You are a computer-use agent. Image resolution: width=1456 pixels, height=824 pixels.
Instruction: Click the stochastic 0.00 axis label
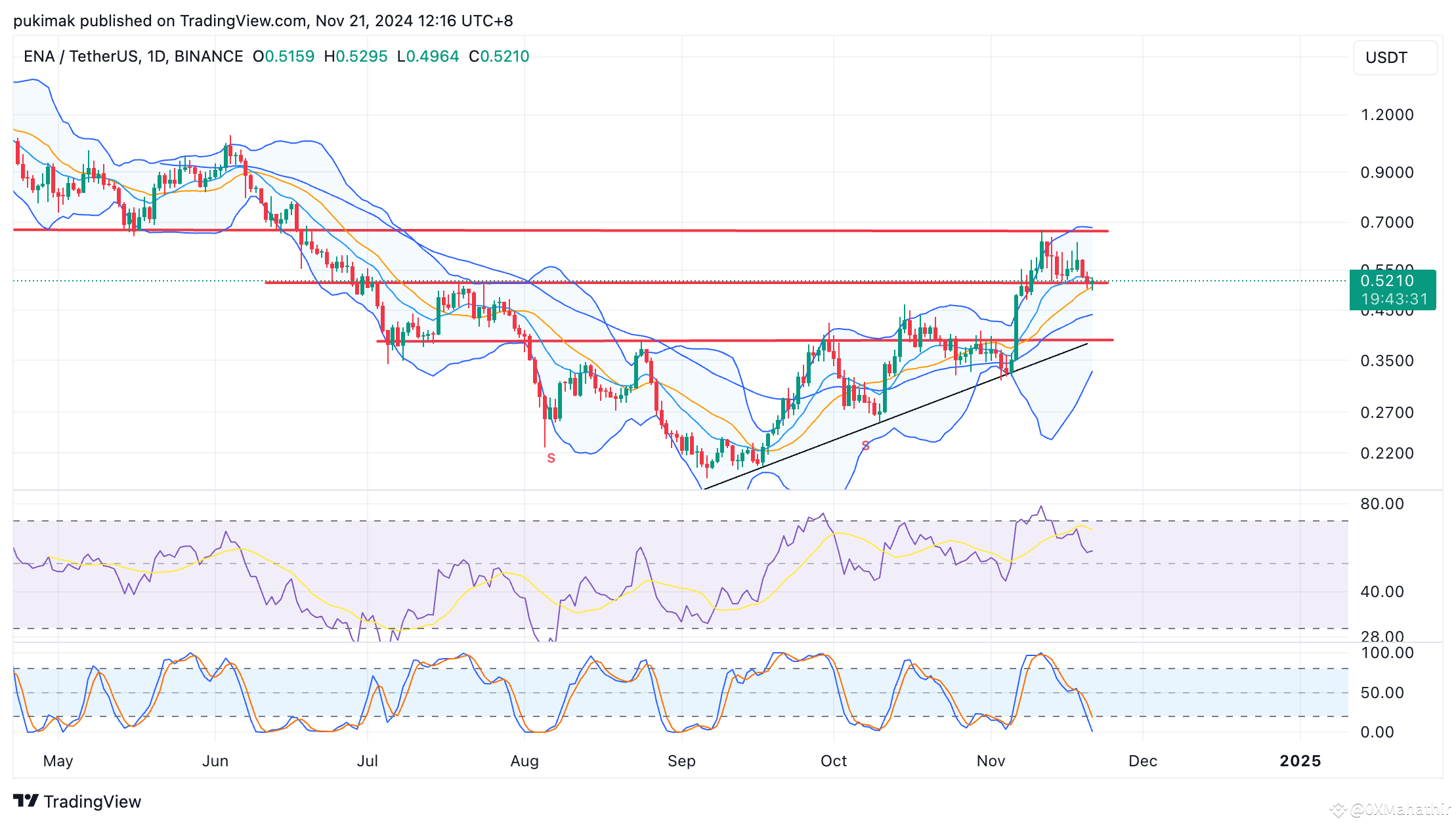pyautogui.click(x=1377, y=732)
